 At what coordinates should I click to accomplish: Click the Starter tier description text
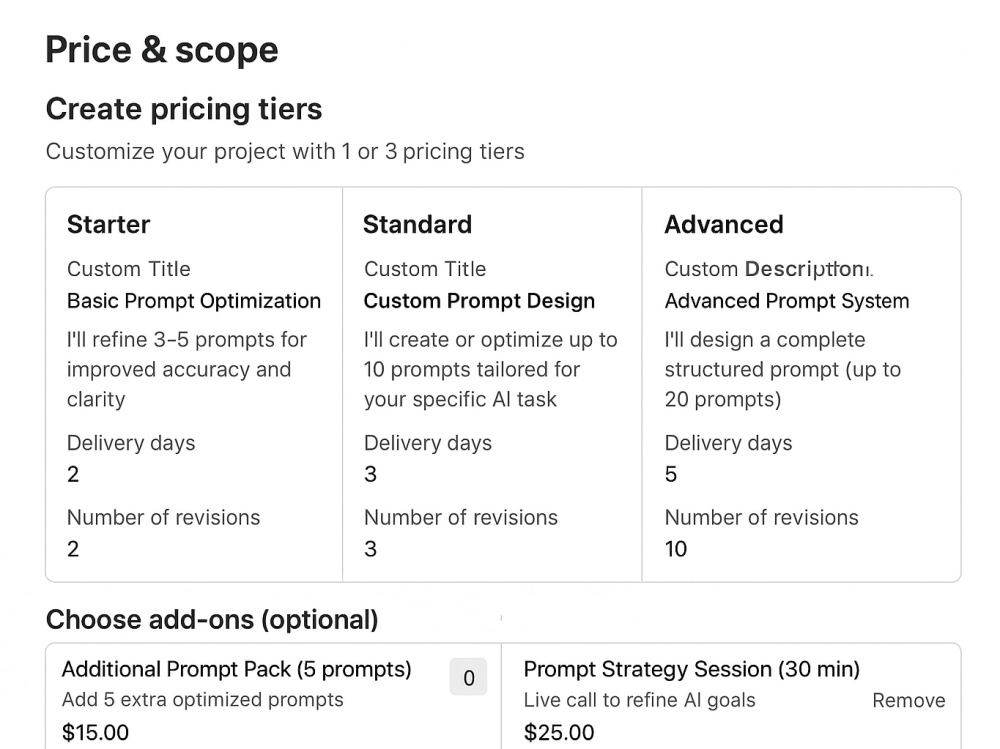coord(187,369)
